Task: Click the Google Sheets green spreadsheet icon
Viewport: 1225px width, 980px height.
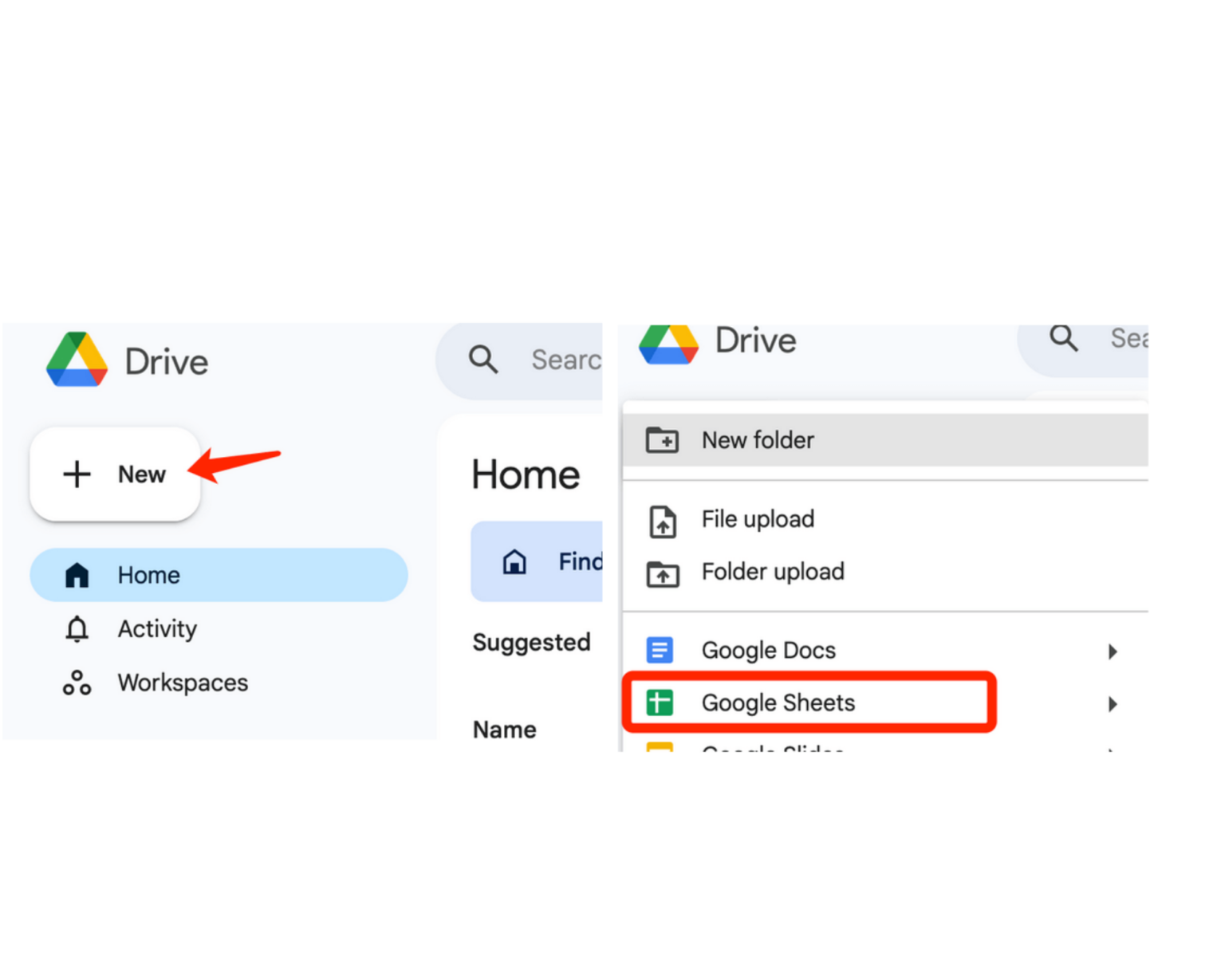Action: [659, 703]
